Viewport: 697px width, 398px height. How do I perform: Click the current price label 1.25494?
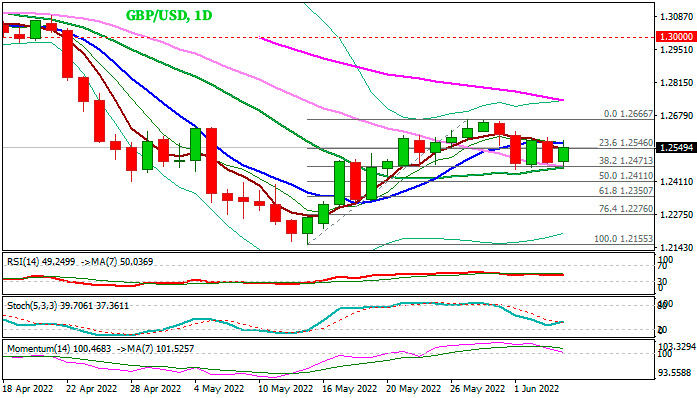(x=676, y=148)
